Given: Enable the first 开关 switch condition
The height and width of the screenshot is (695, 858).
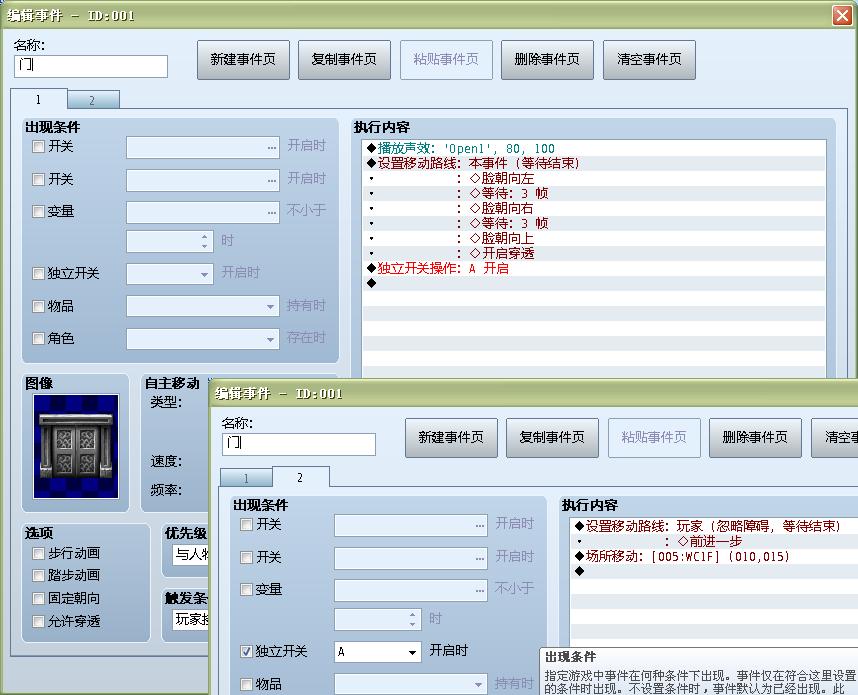Looking at the screenshot, I should tap(38, 147).
